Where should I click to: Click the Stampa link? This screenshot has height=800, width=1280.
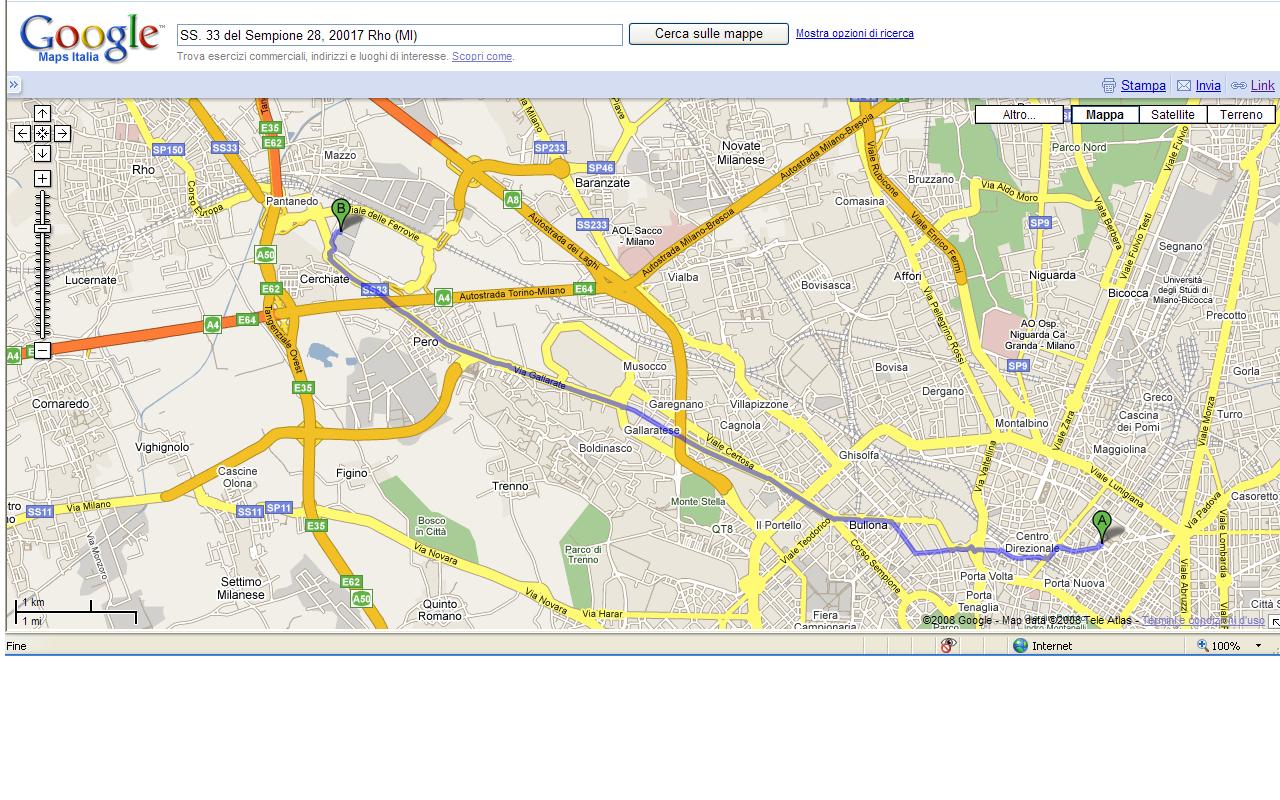tap(1143, 86)
